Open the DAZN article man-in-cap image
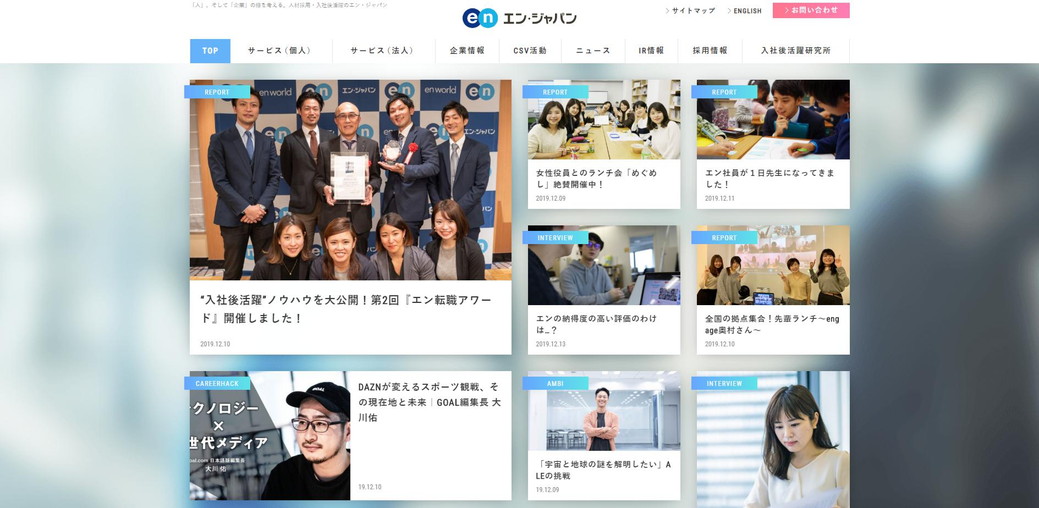The width and height of the screenshot is (1039, 508). click(x=270, y=436)
